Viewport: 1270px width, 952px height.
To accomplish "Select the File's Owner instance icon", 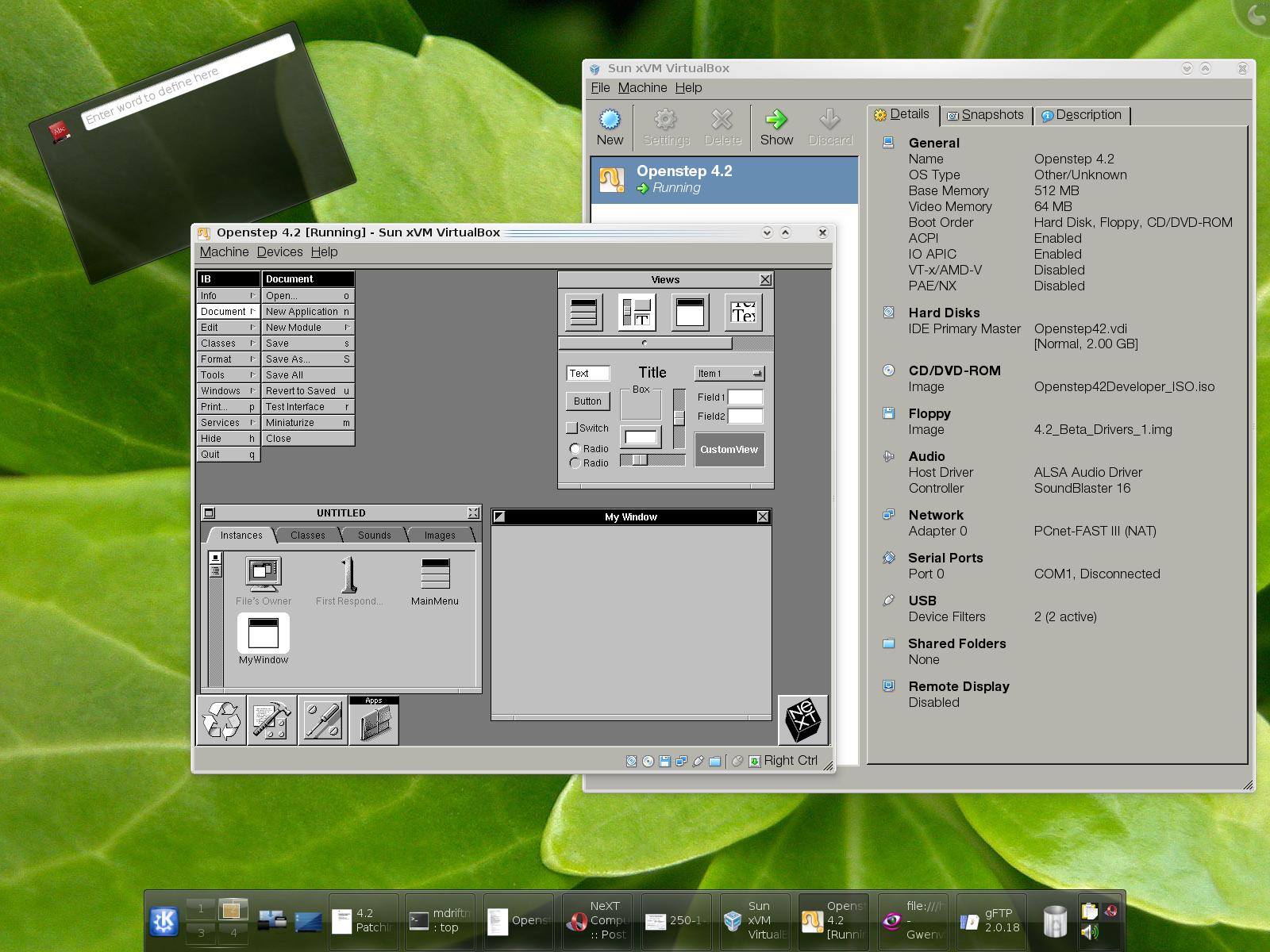I will point(264,573).
